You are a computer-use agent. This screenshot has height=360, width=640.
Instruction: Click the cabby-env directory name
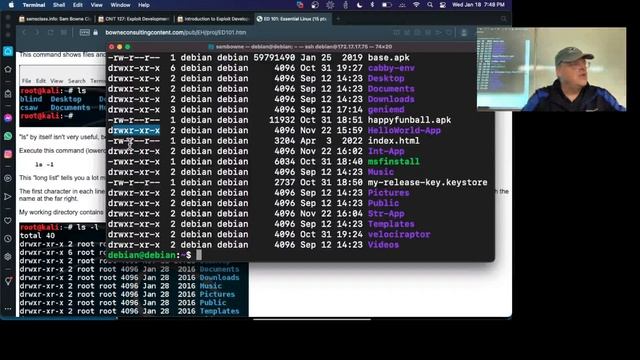click(x=391, y=68)
